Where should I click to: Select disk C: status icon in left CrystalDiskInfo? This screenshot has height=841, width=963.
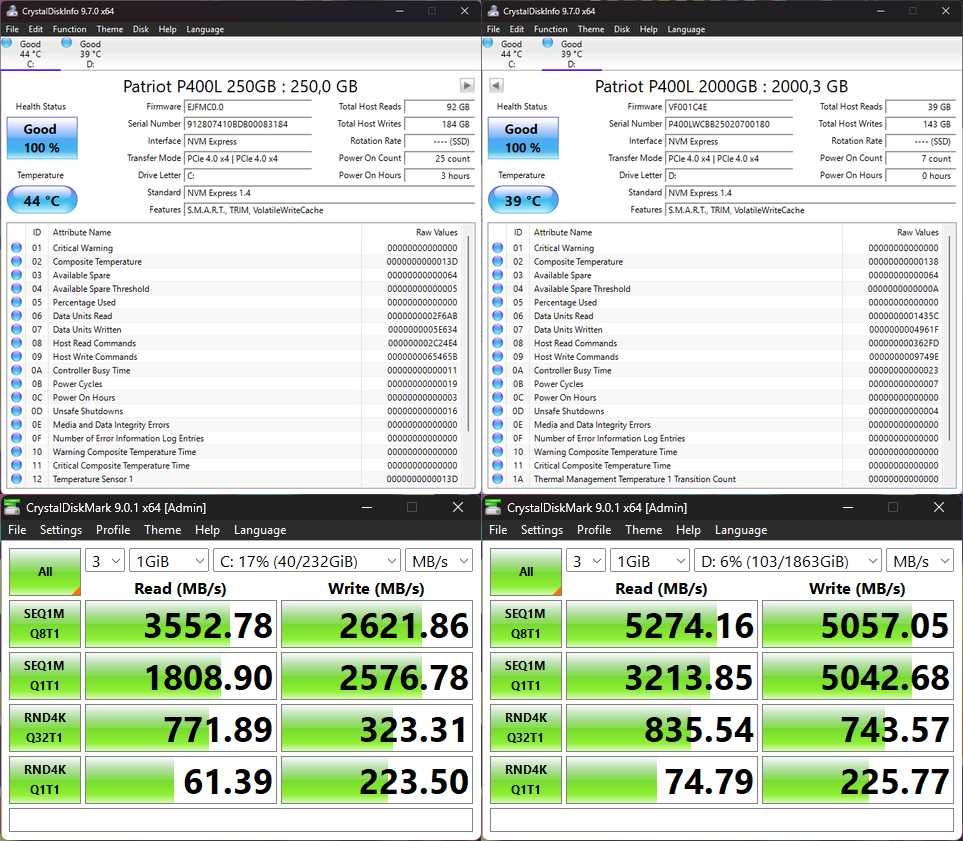[7, 43]
